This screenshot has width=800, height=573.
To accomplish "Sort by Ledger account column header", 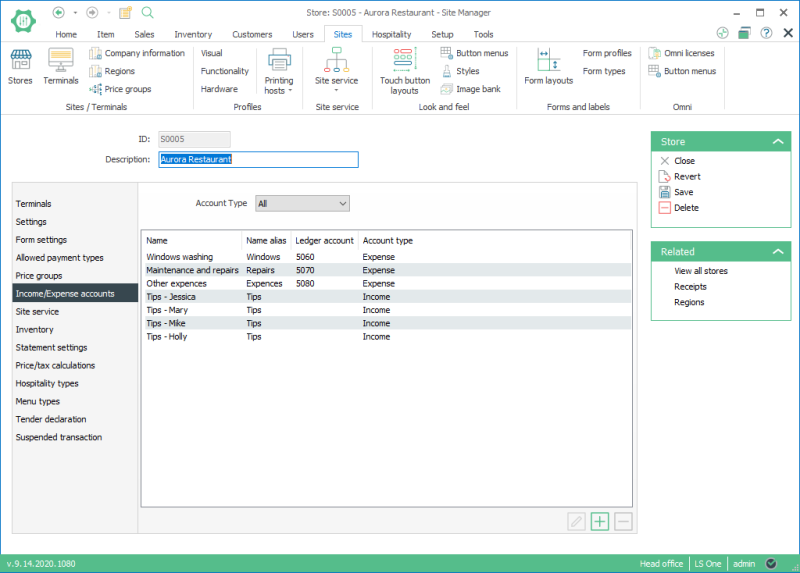I will [324, 240].
